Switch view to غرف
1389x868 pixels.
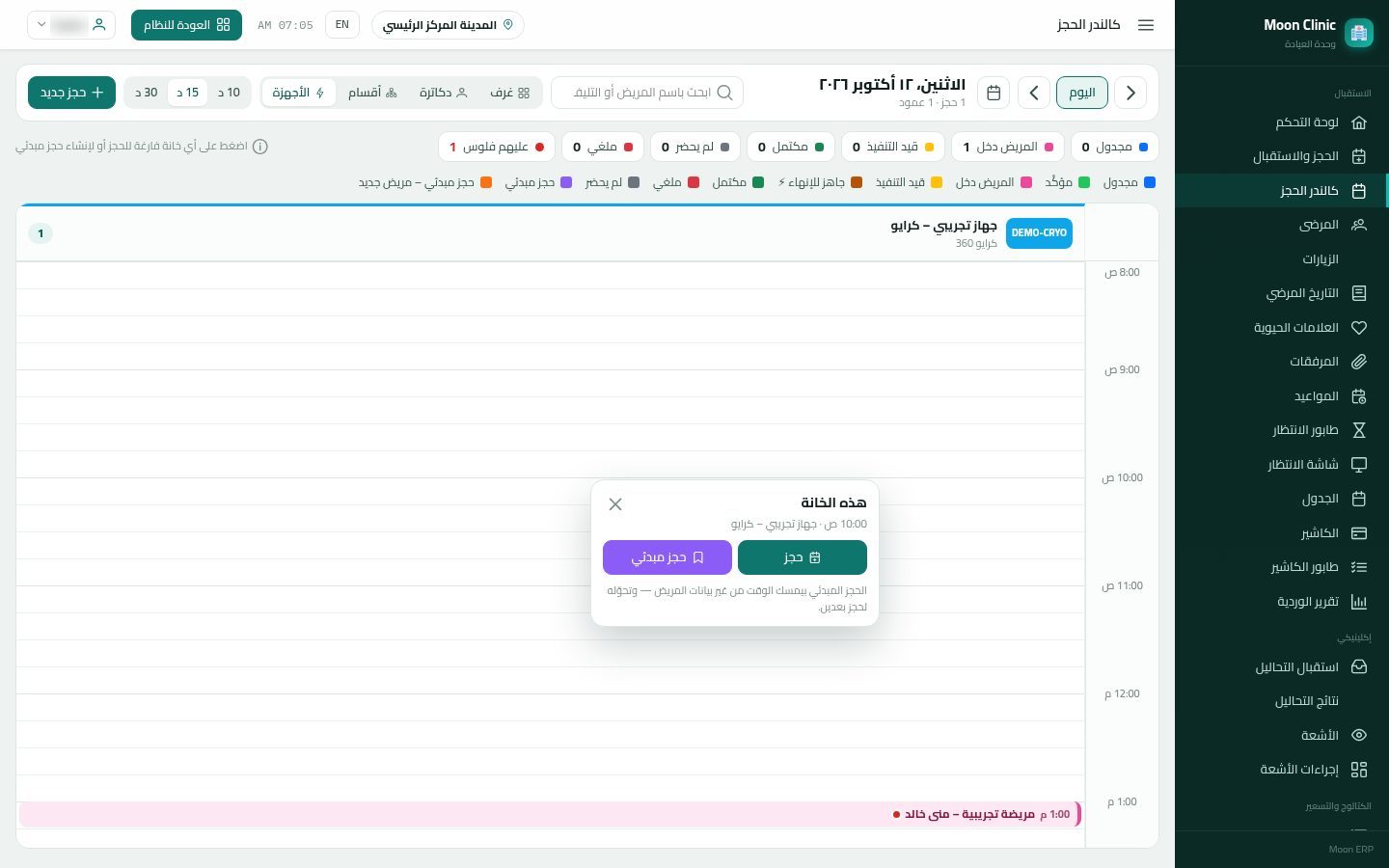tap(510, 93)
